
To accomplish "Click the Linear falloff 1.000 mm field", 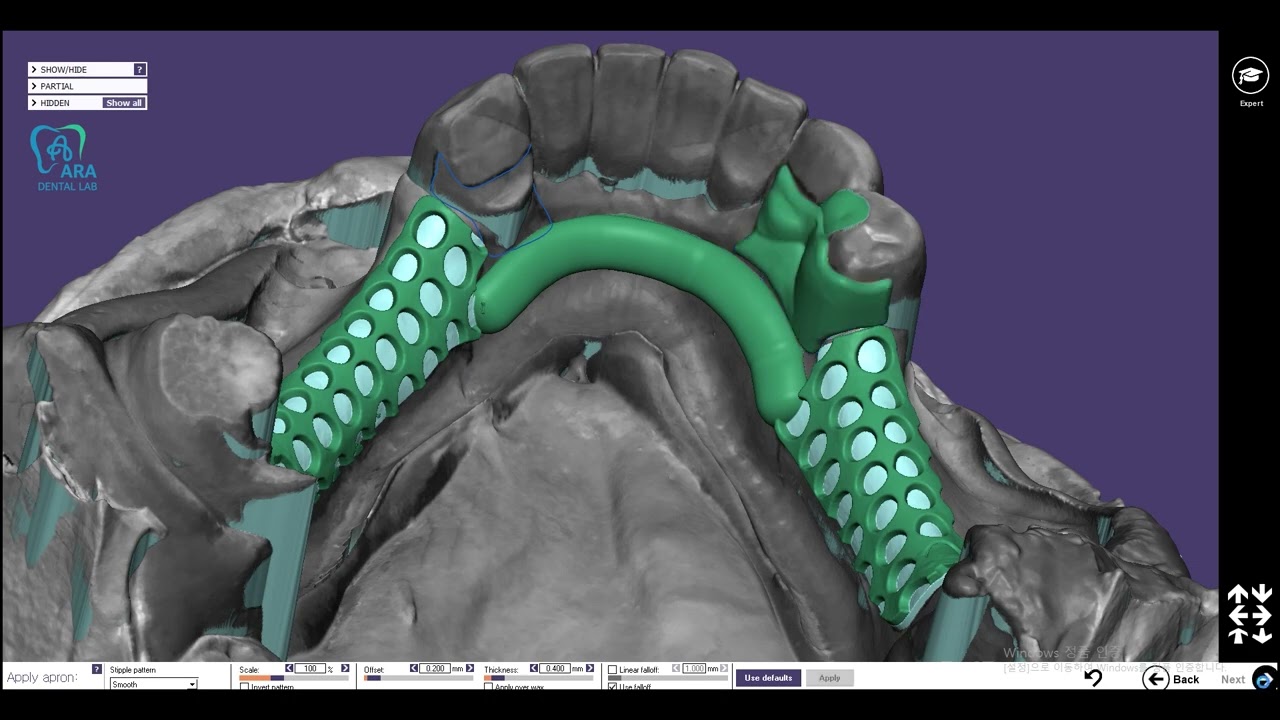I will coord(693,668).
